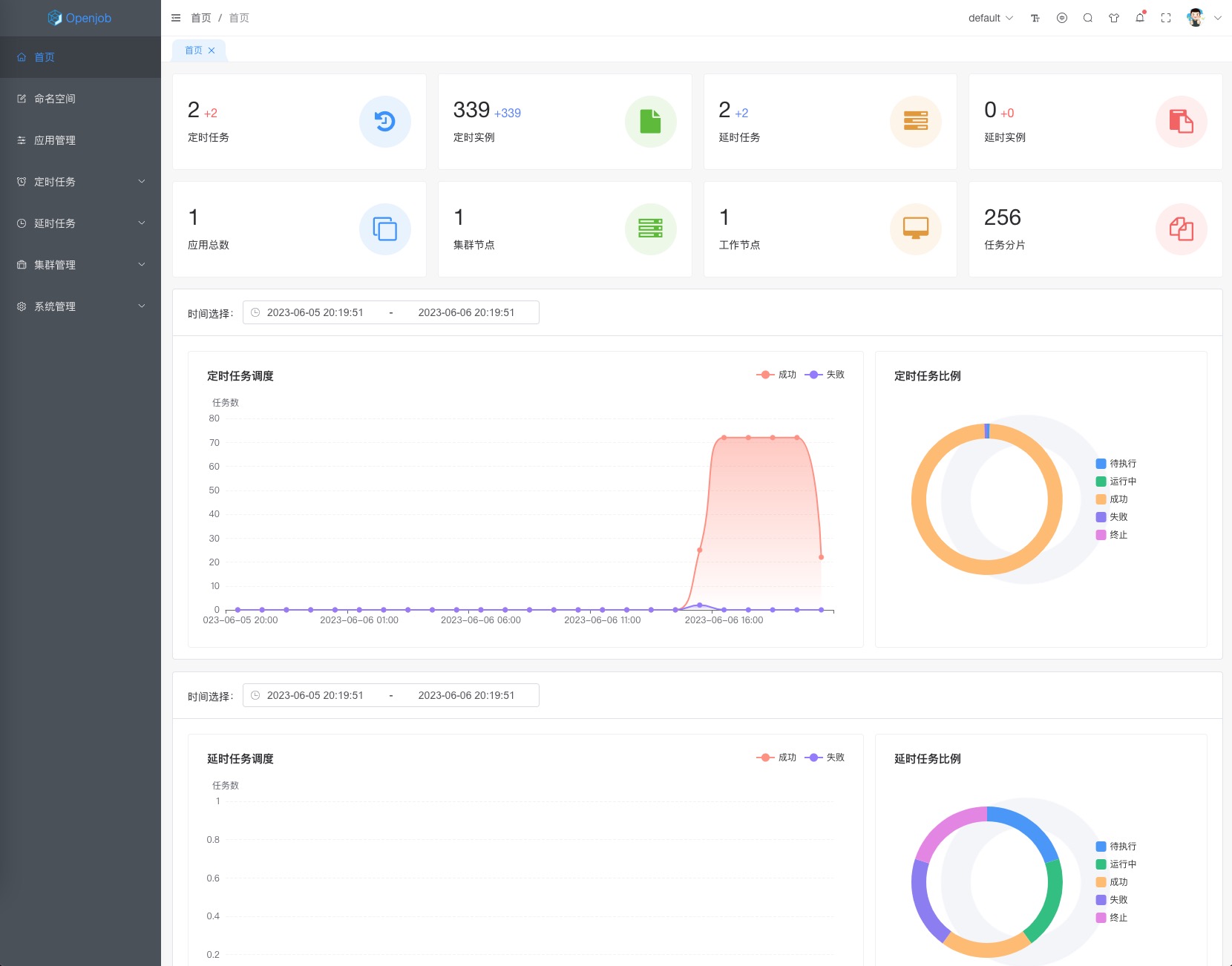This screenshot has height=966, width=1232.
Task: Click clock icon in first time range picker
Action: [x=255, y=312]
